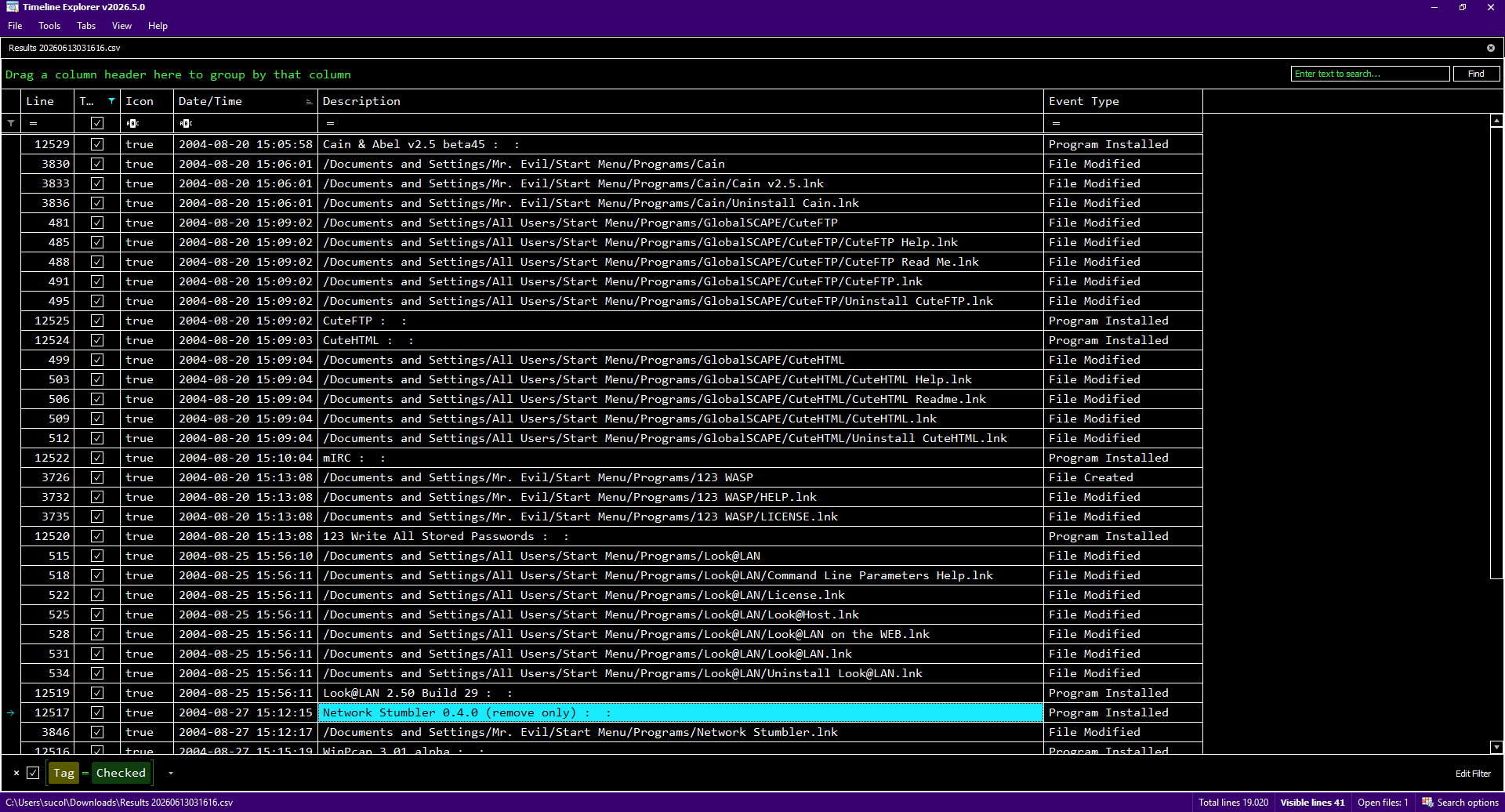Click the row indicator arrow for line 12517

(11, 712)
